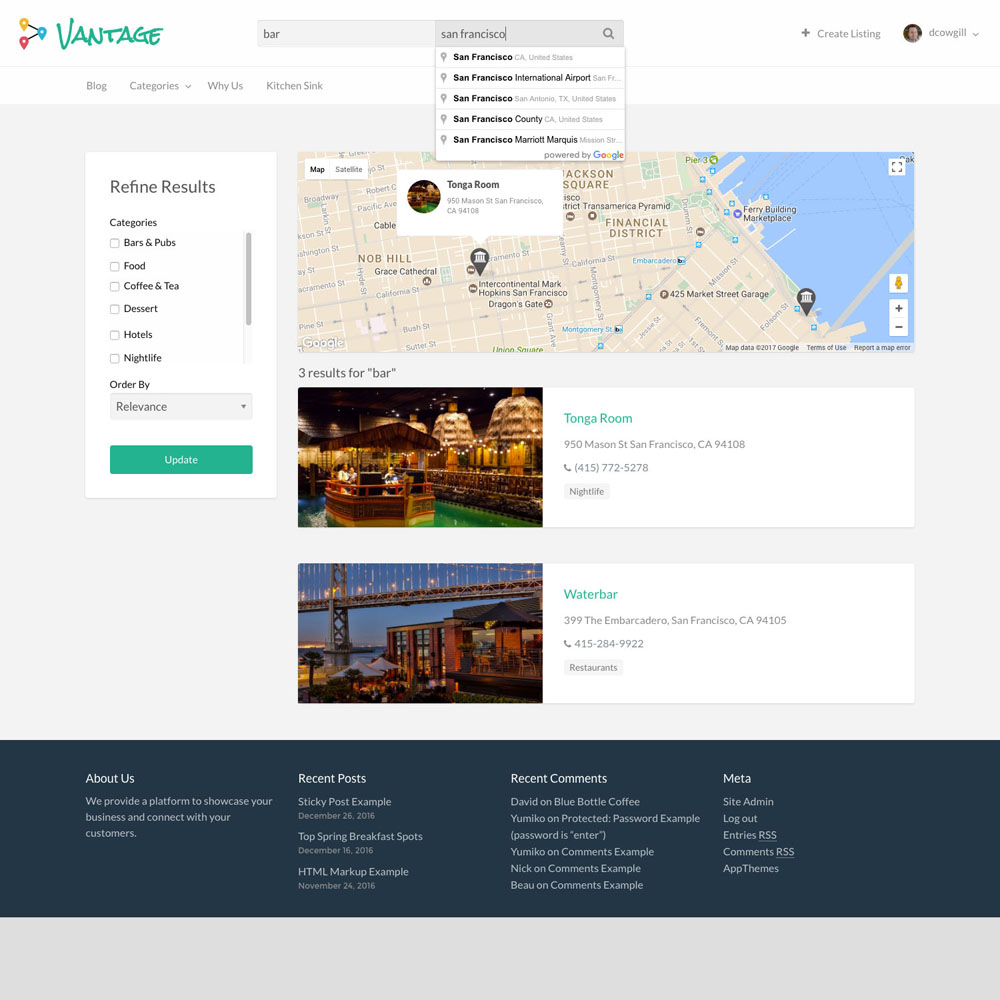This screenshot has height=1000, width=1000.
Task: Click the Tonga Room map marker
Action: tap(480, 261)
